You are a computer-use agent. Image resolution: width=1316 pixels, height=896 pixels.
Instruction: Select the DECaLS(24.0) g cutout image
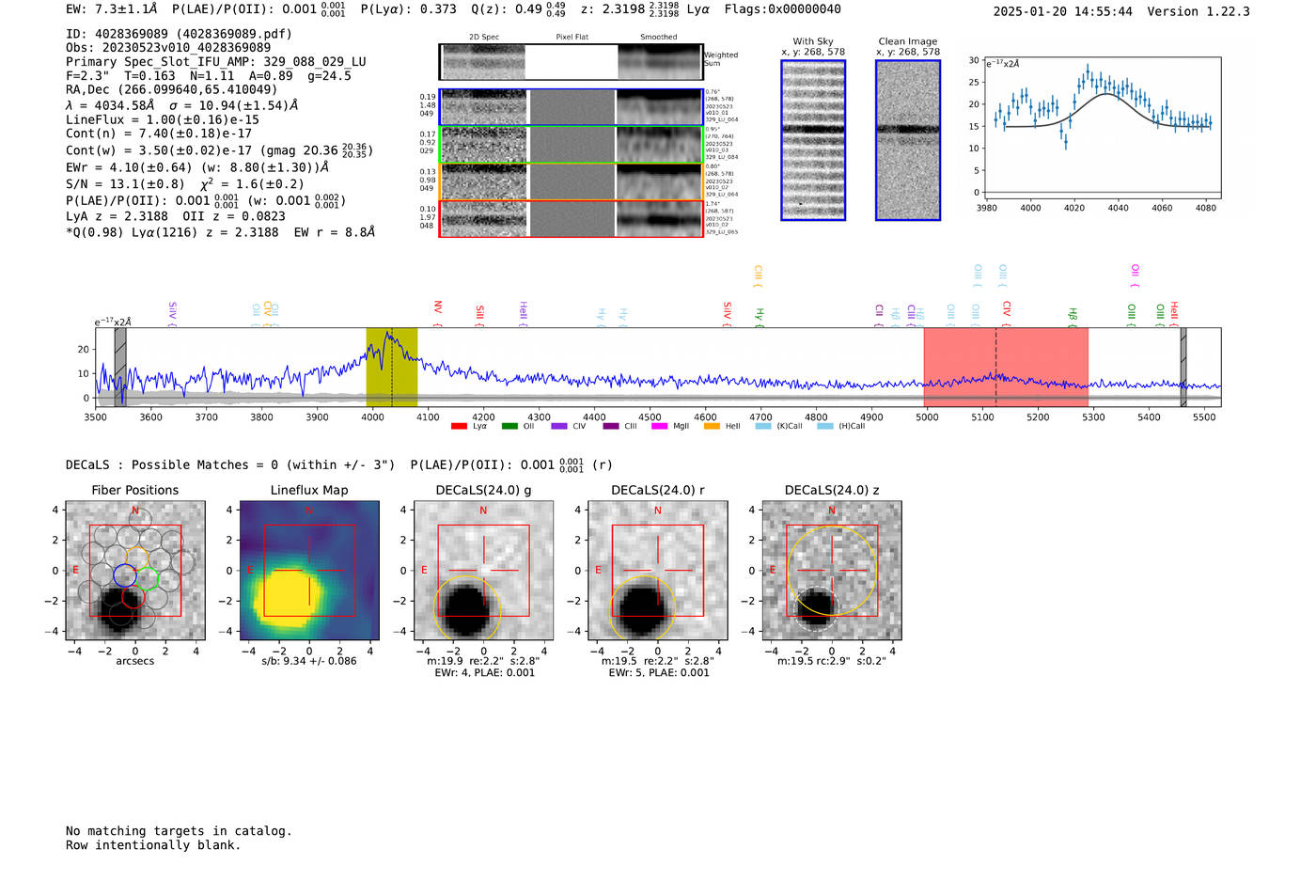tap(484, 571)
